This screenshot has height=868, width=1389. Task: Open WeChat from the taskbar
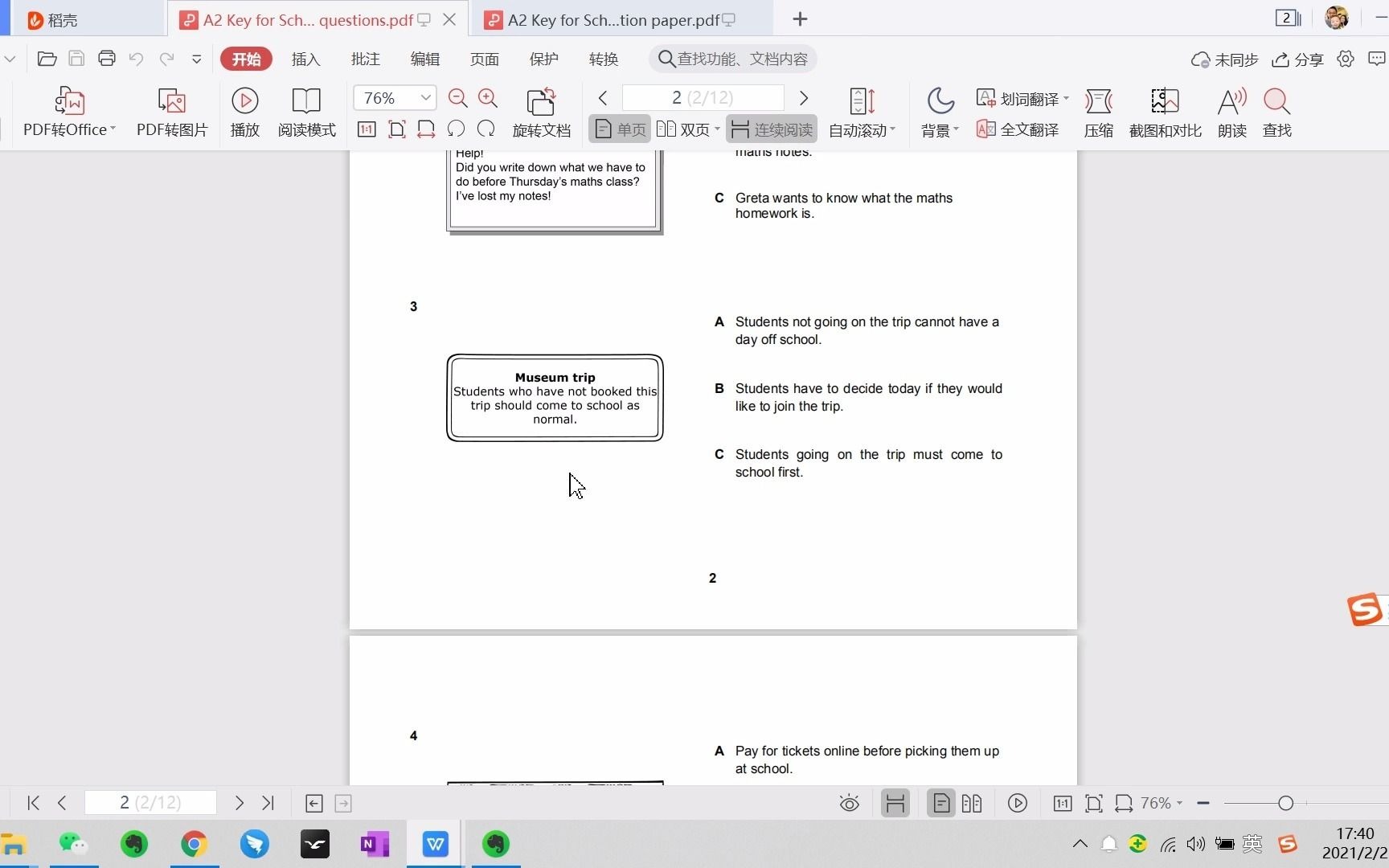tap(73, 844)
